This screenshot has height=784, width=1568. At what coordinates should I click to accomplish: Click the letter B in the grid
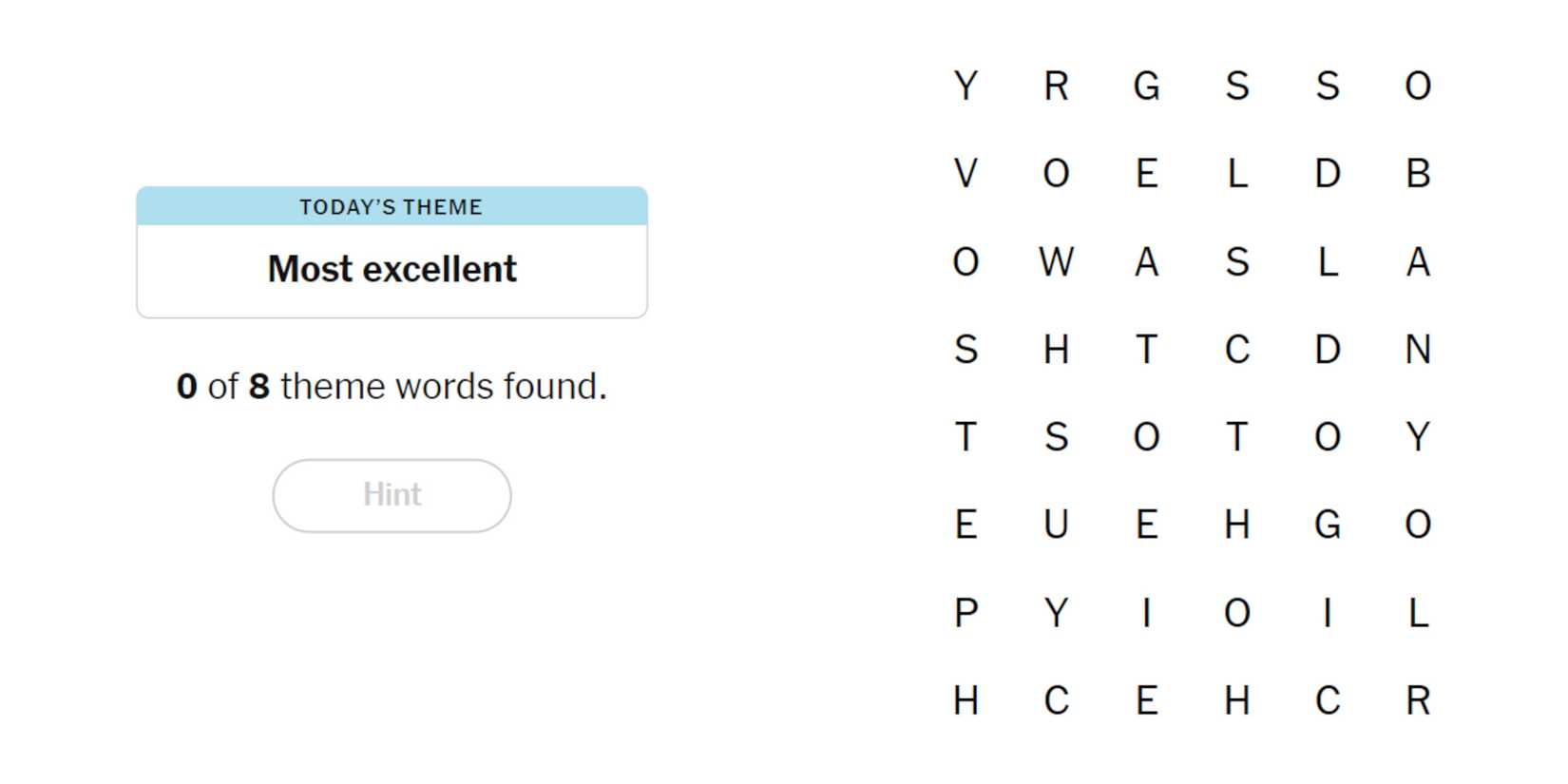click(1418, 174)
